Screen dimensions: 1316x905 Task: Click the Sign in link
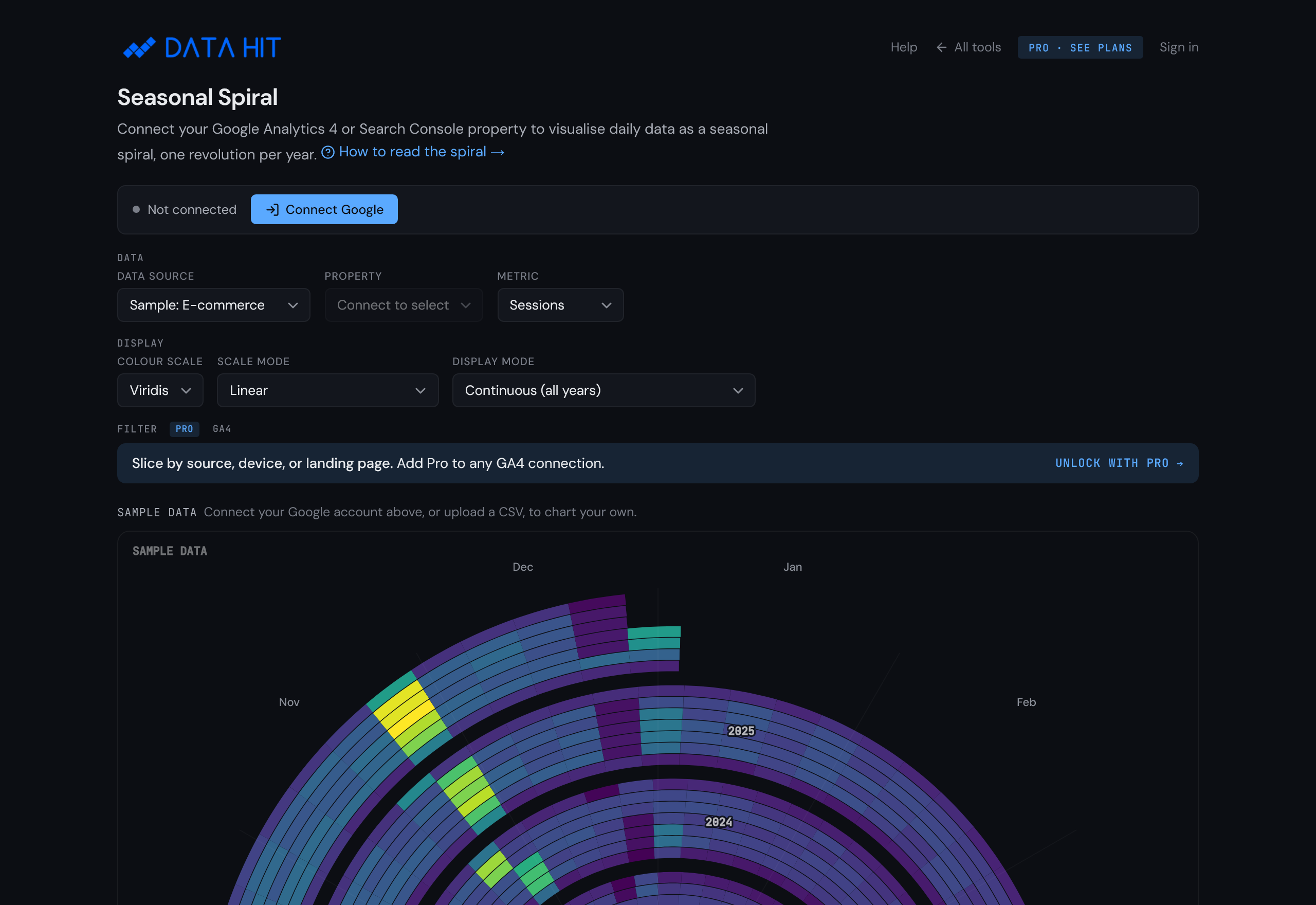[x=1178, y=48]
